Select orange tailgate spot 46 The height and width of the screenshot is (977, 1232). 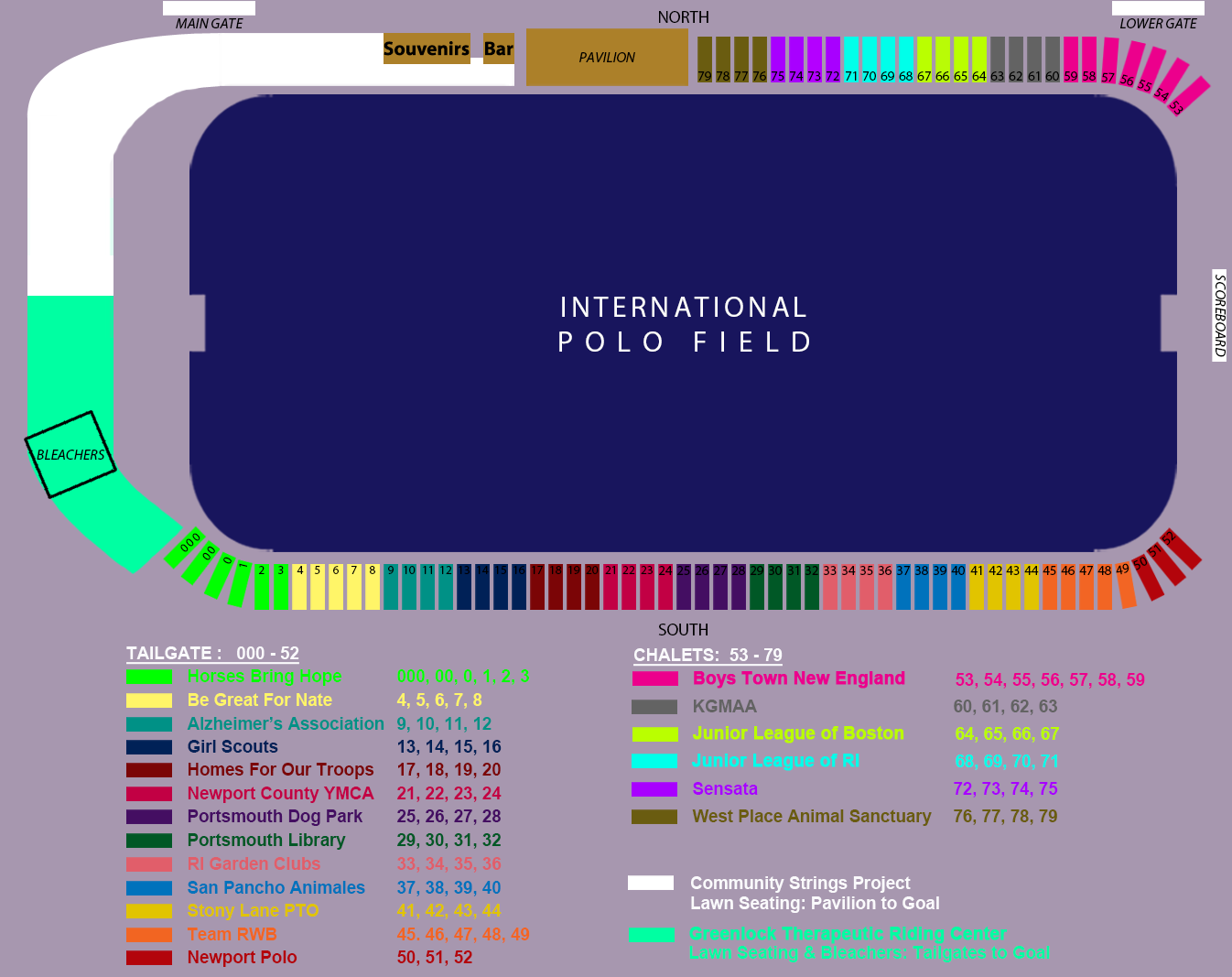[x=1068, y=587]
